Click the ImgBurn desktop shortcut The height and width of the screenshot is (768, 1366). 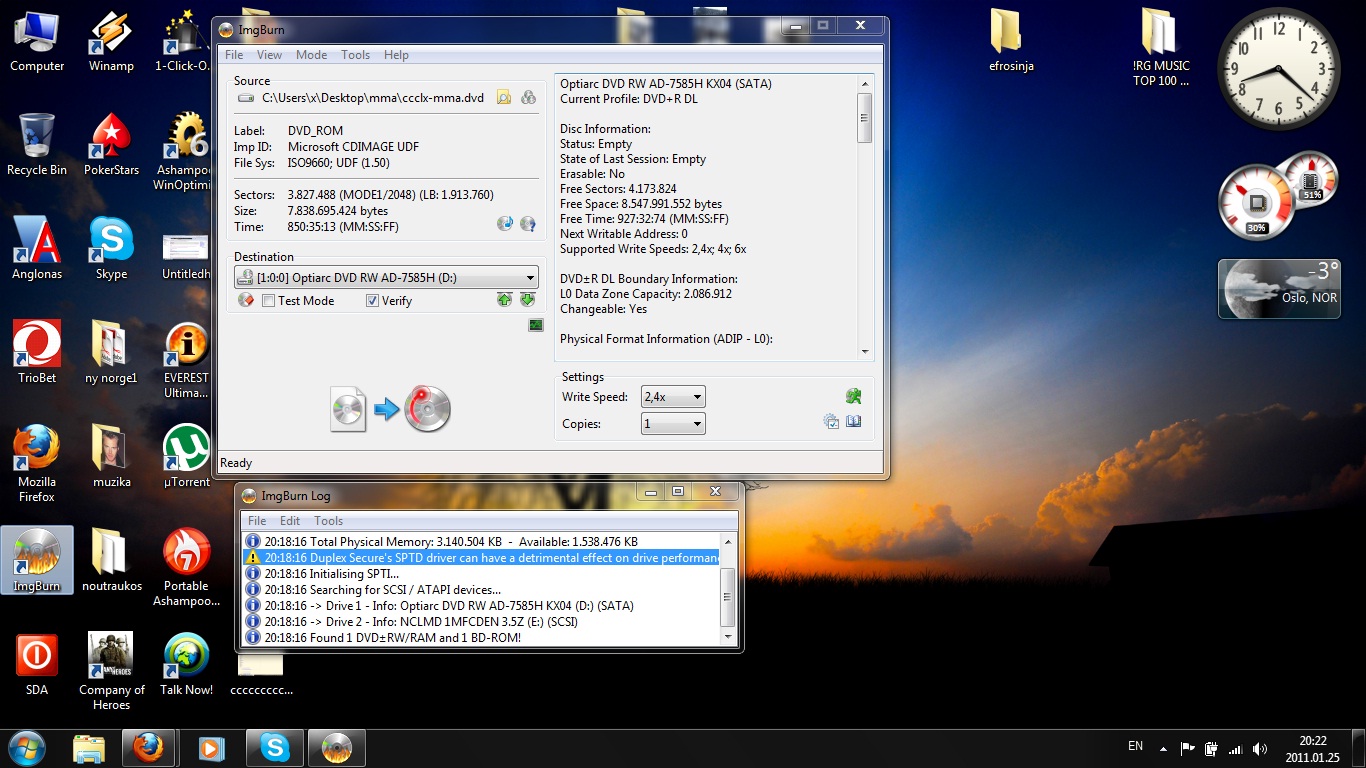(37, 561)
